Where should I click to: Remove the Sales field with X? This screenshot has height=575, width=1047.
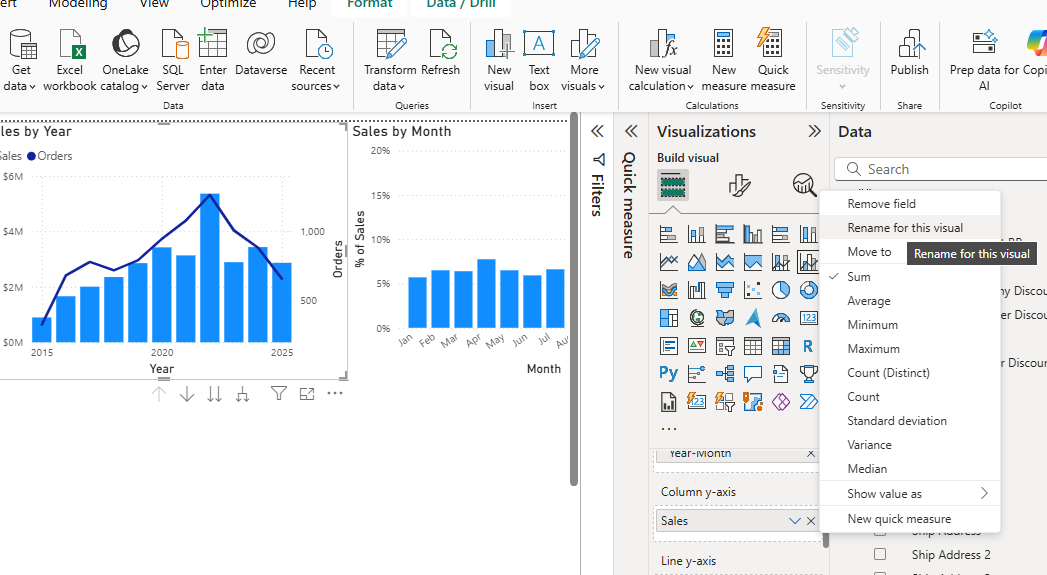(x=811, y=521)
